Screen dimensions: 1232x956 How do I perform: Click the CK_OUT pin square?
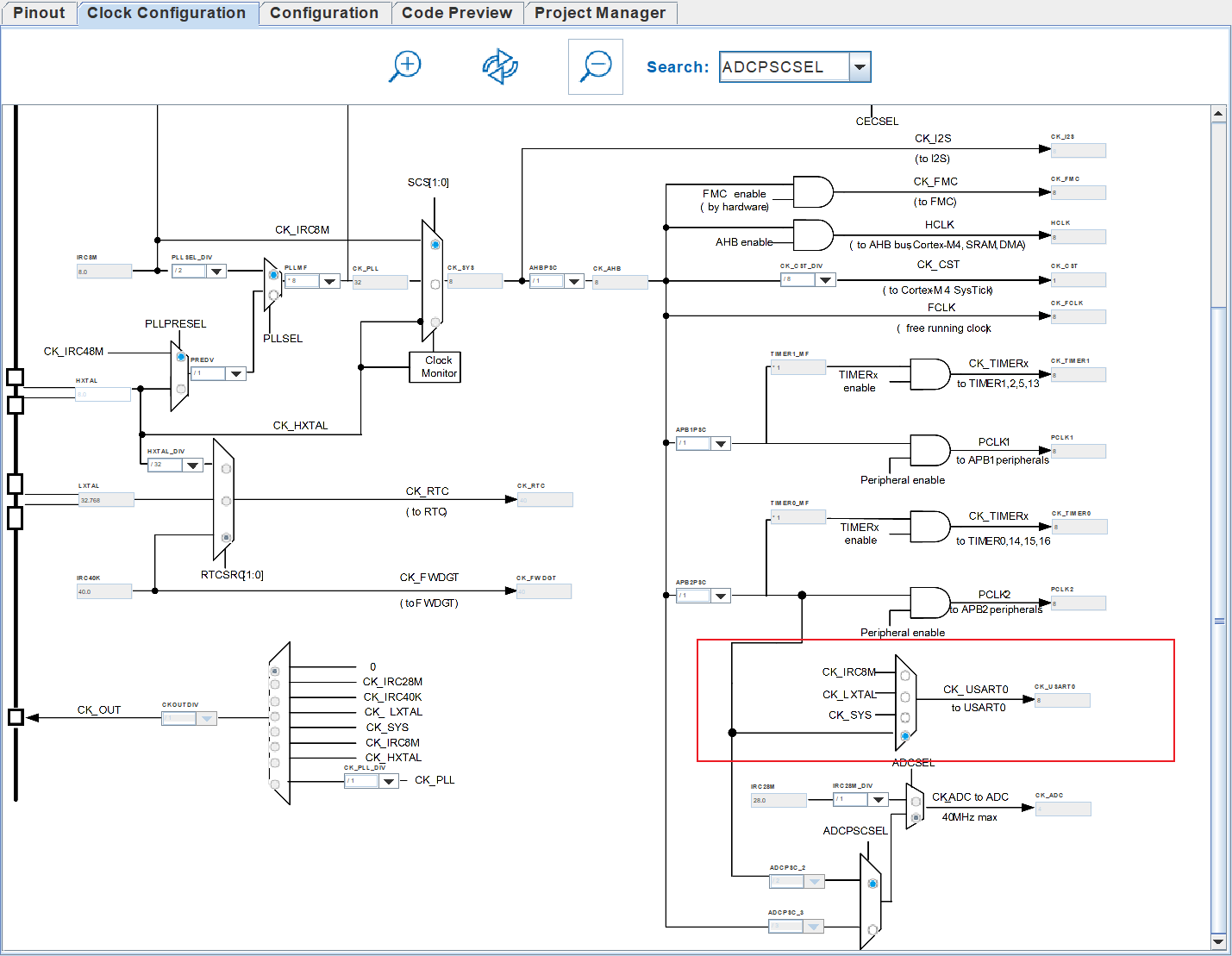coord(15,716)
